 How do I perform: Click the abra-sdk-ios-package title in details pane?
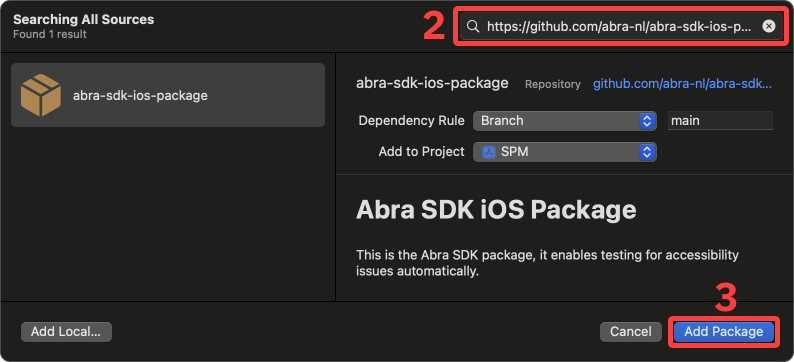click(x=432, y=84)
